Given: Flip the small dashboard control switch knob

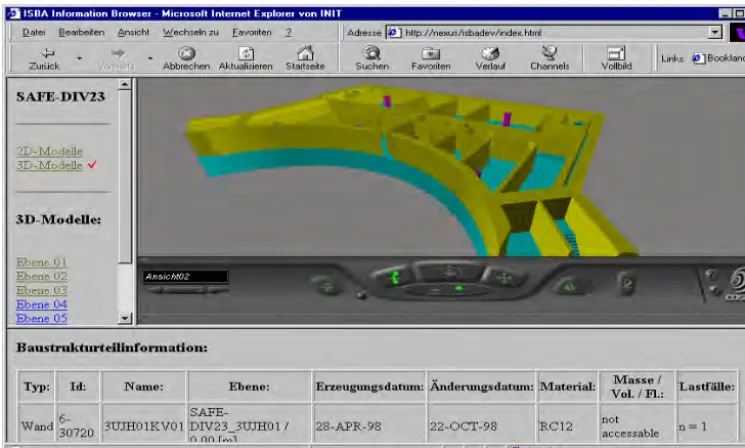Looking at the screenshot, I should 362,295.
